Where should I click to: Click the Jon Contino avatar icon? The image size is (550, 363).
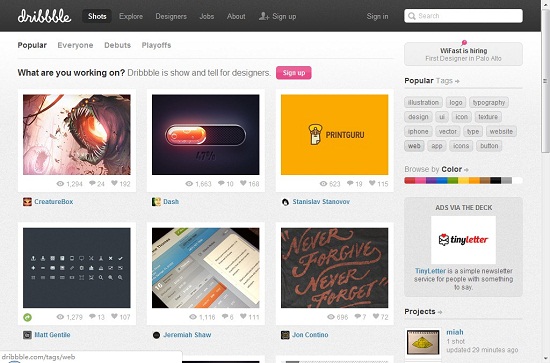tap(285, 335)
